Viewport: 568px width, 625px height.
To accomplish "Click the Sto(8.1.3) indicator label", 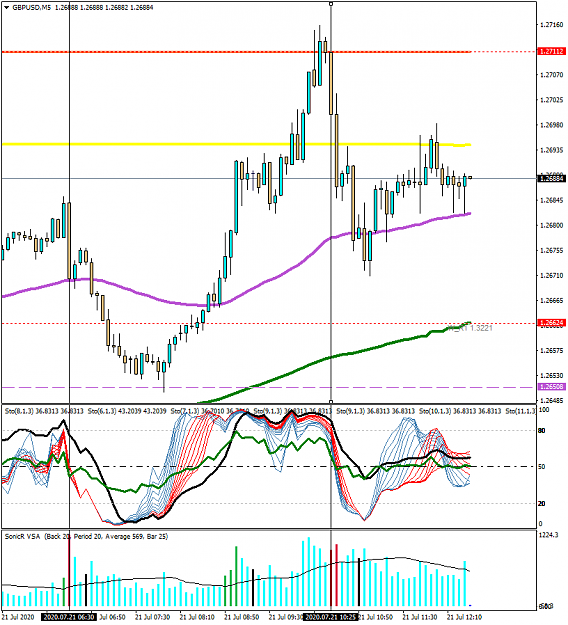I will 44,411.
